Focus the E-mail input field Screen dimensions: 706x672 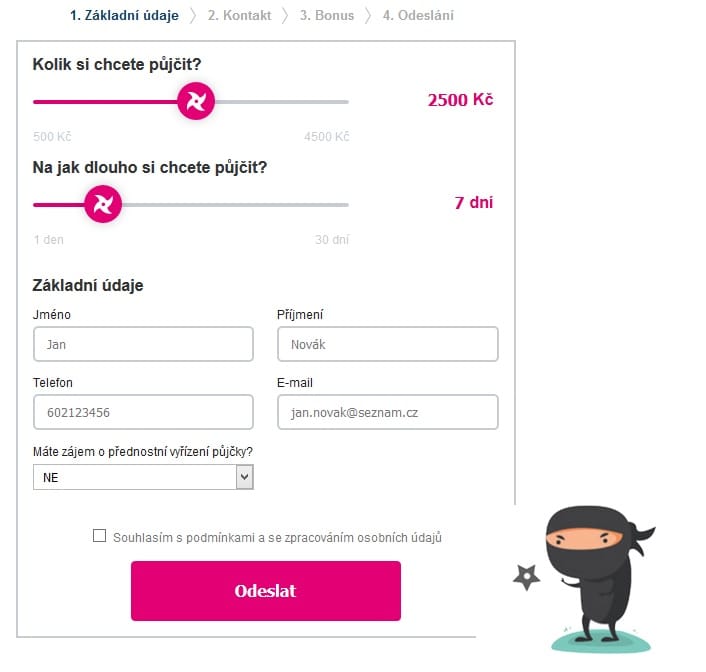pyautogui.click(x=388, y=412)
